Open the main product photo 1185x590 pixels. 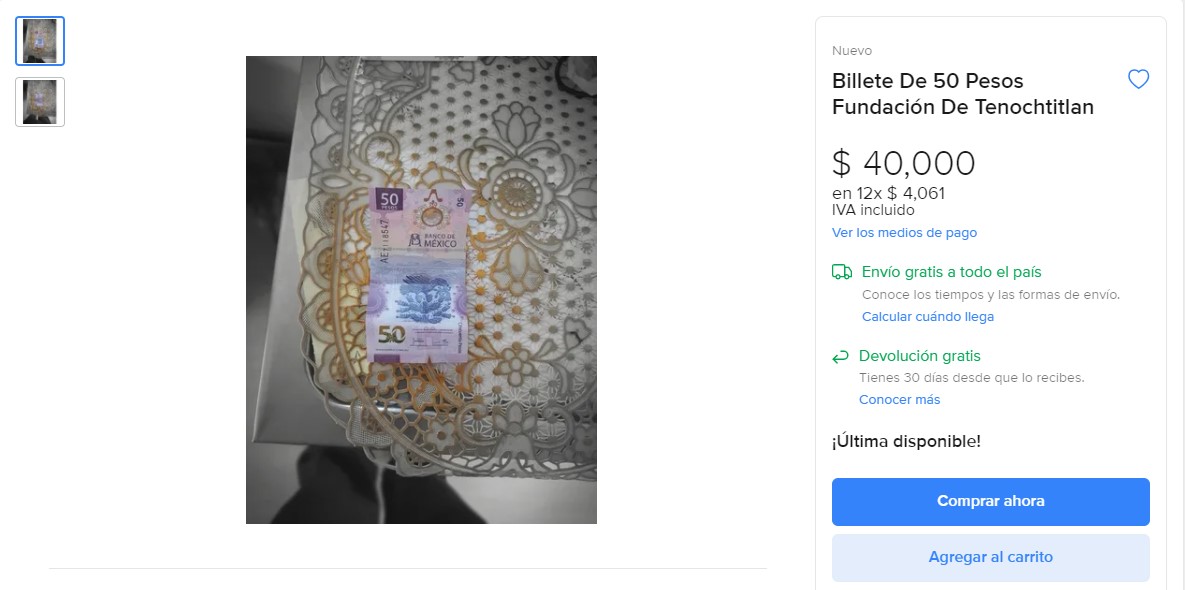pos(421,289)
